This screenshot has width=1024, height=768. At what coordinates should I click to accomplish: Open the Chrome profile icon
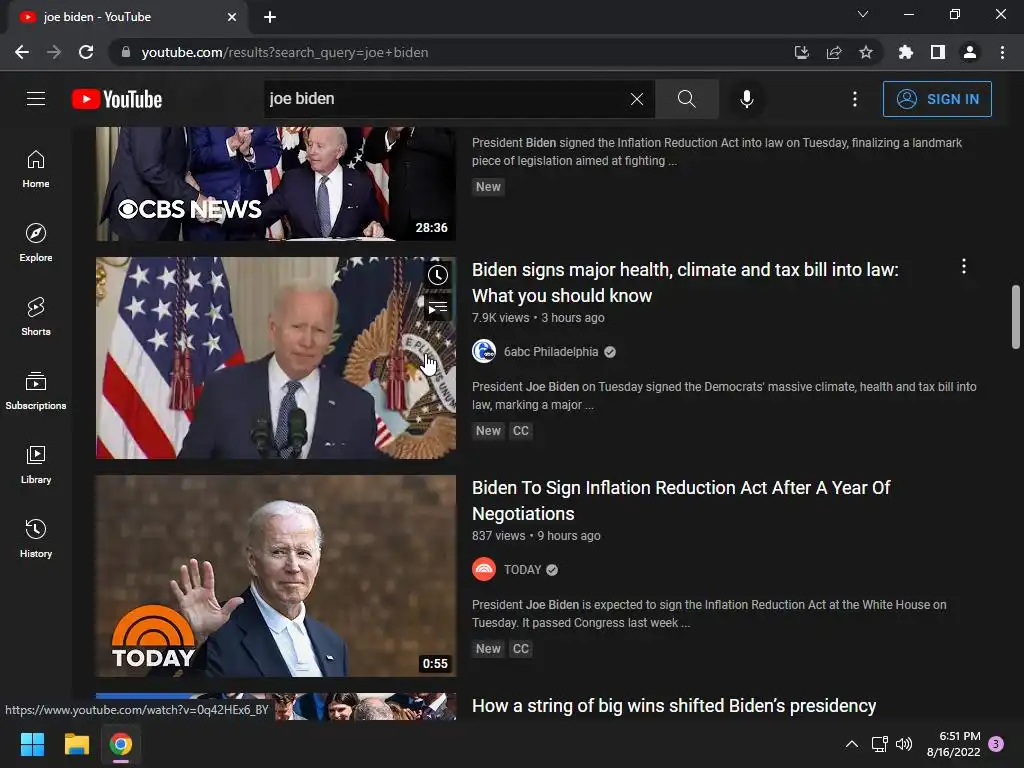(x=970, y=52)
